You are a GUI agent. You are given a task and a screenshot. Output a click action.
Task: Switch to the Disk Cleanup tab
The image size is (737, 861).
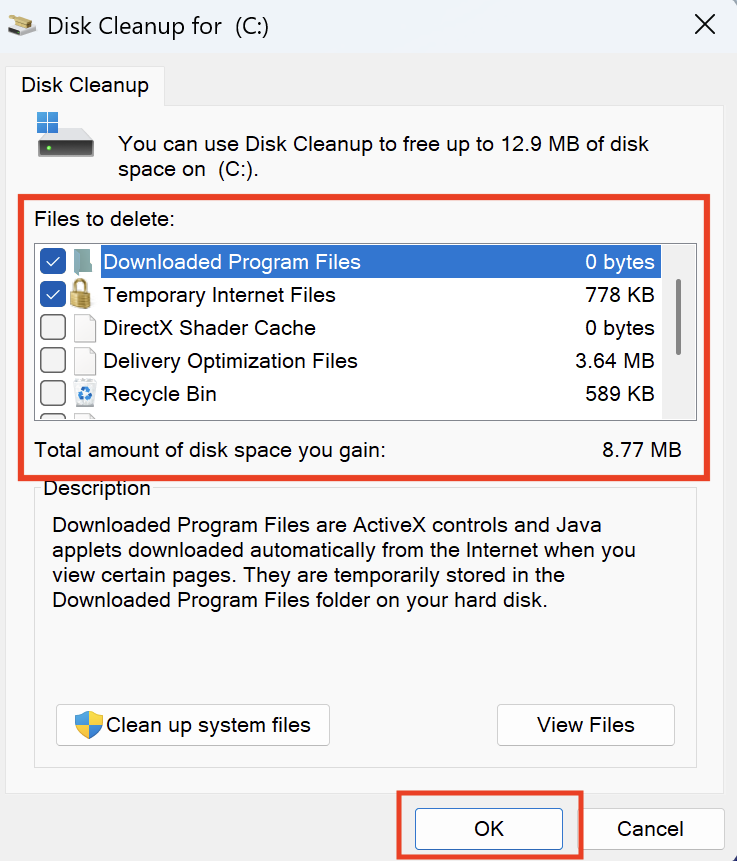85,85
